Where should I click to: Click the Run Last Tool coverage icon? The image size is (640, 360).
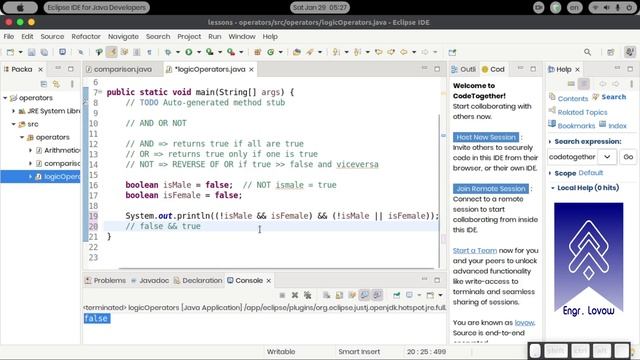(209, 52)
